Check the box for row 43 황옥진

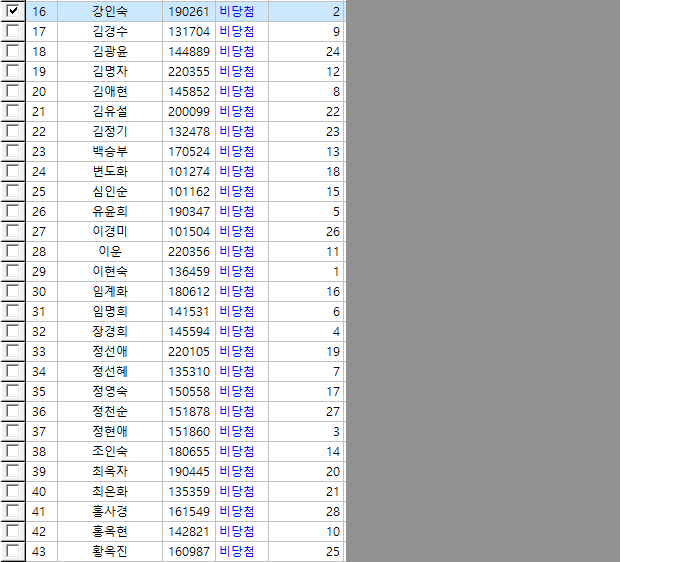click(x=13, y=550)
